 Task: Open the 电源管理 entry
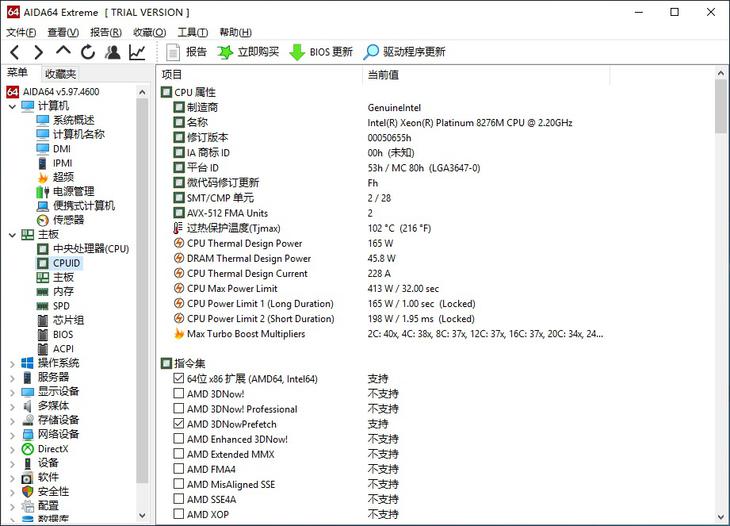coord(74,192)
